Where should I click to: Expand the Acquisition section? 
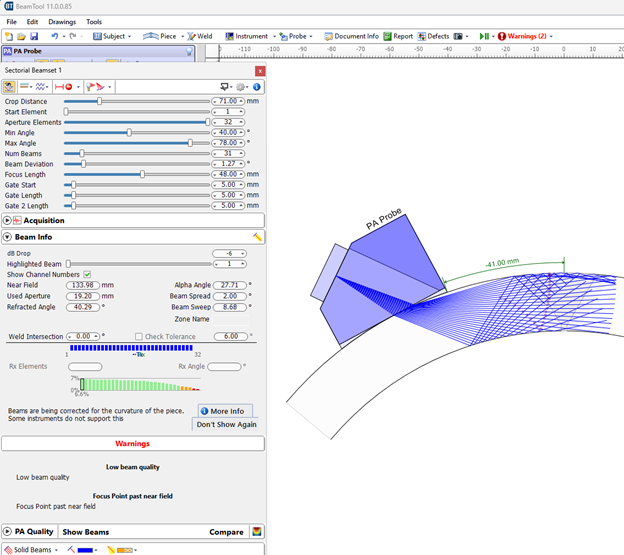pos(8,220)
